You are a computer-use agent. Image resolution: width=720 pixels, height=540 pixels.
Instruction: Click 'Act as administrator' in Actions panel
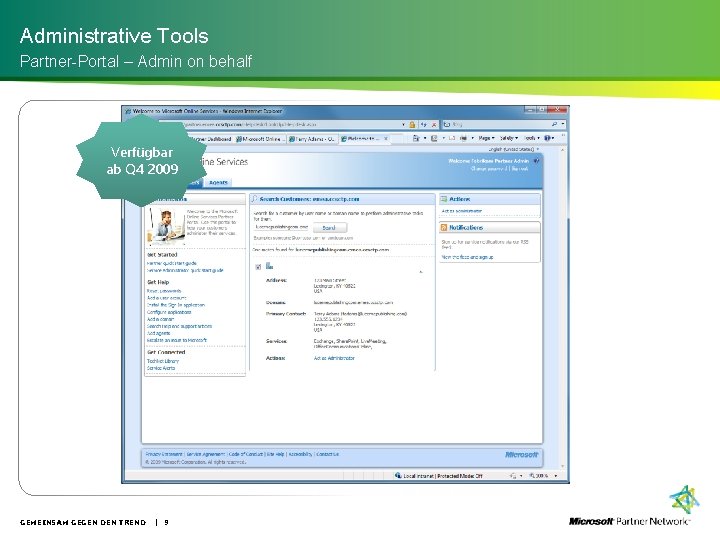pos(461,211)
